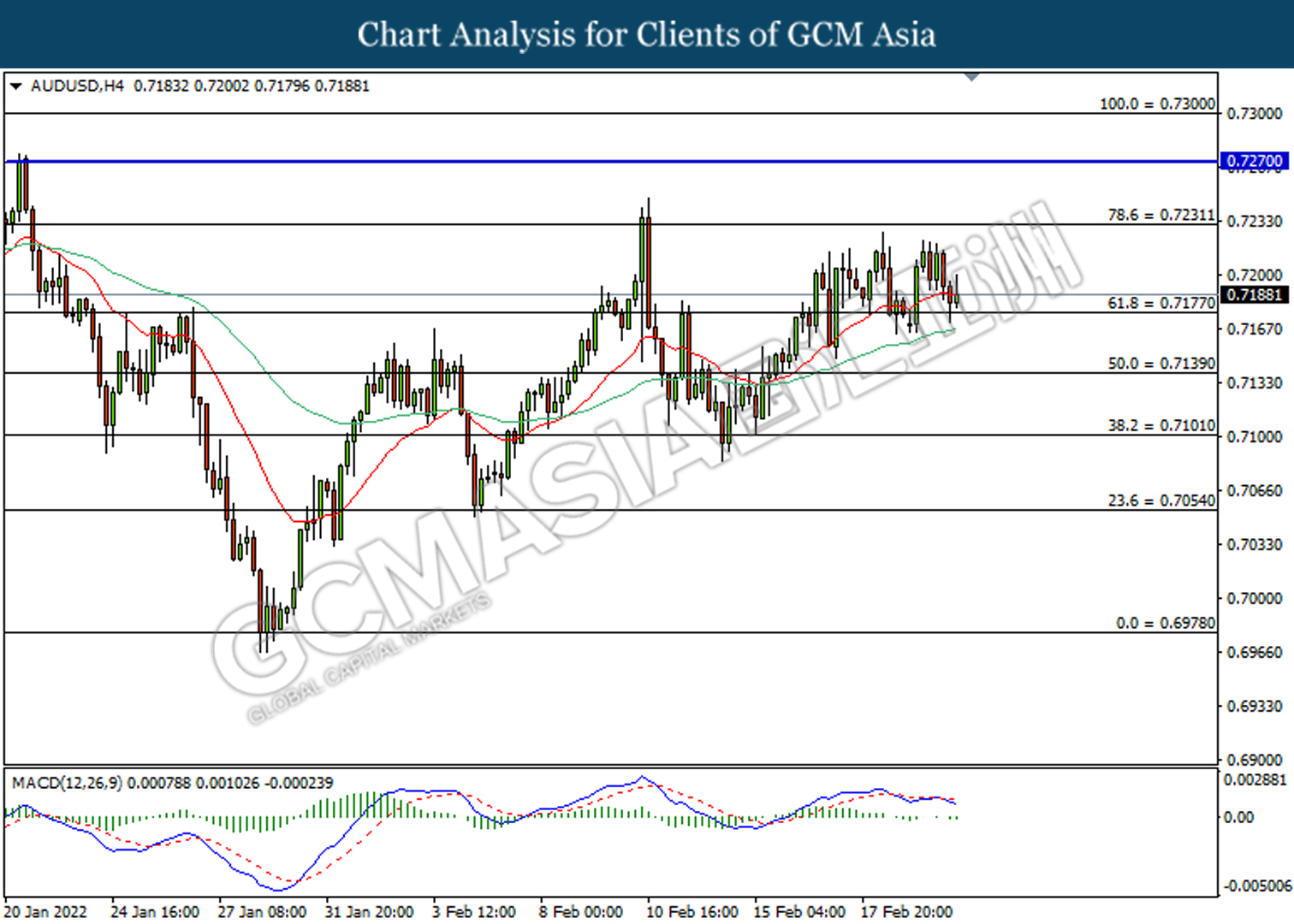1294x924 pixels.
Task: Click the MACD scale value 0.002881
Action: click(1255, 780)
